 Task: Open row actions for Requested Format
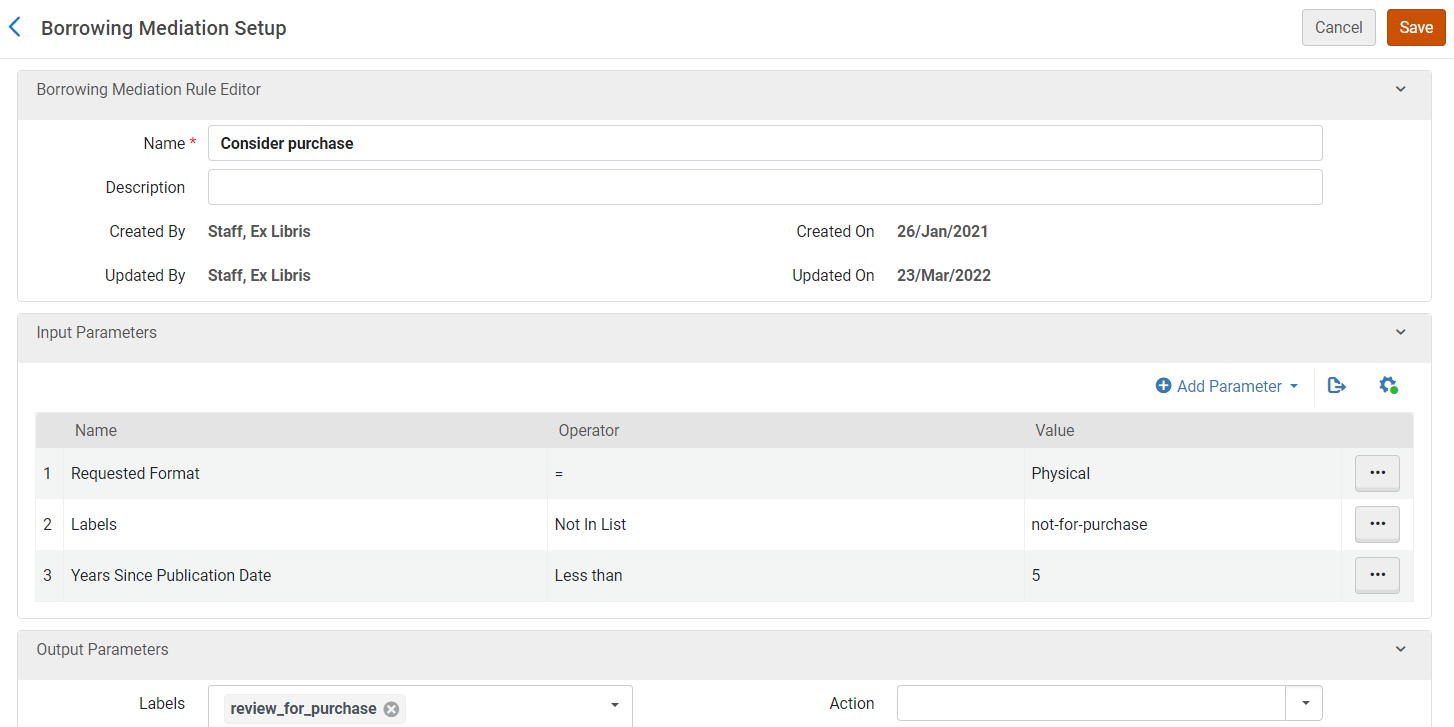(1376, 473)
